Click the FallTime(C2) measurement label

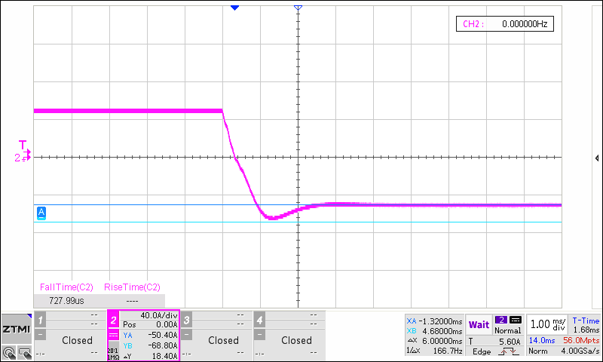[67, 287]
